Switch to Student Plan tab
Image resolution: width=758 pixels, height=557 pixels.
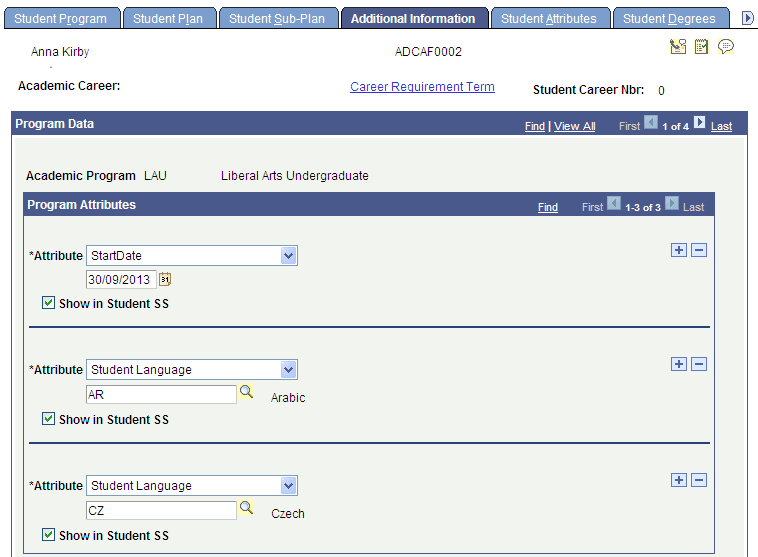click(x=168, y=18)
